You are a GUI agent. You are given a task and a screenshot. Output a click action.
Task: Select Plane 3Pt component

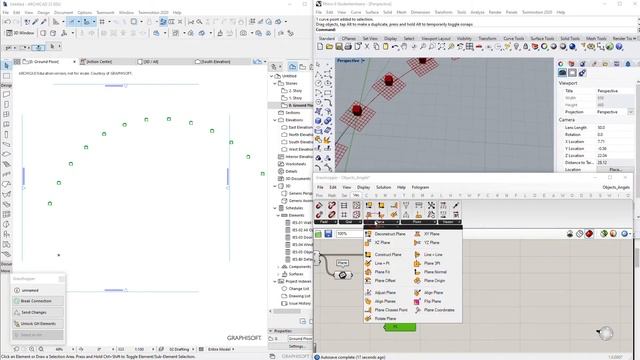(x=427, y=263)
